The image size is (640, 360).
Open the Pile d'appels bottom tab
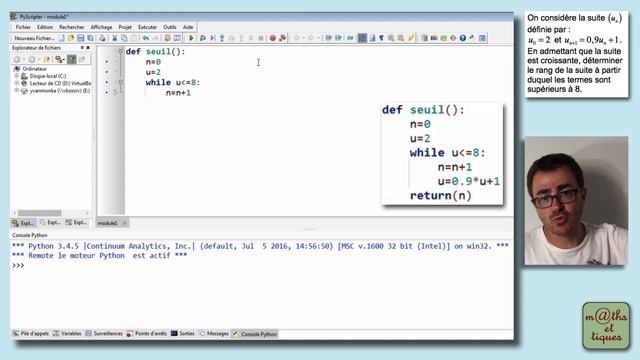tap(31, 334)
